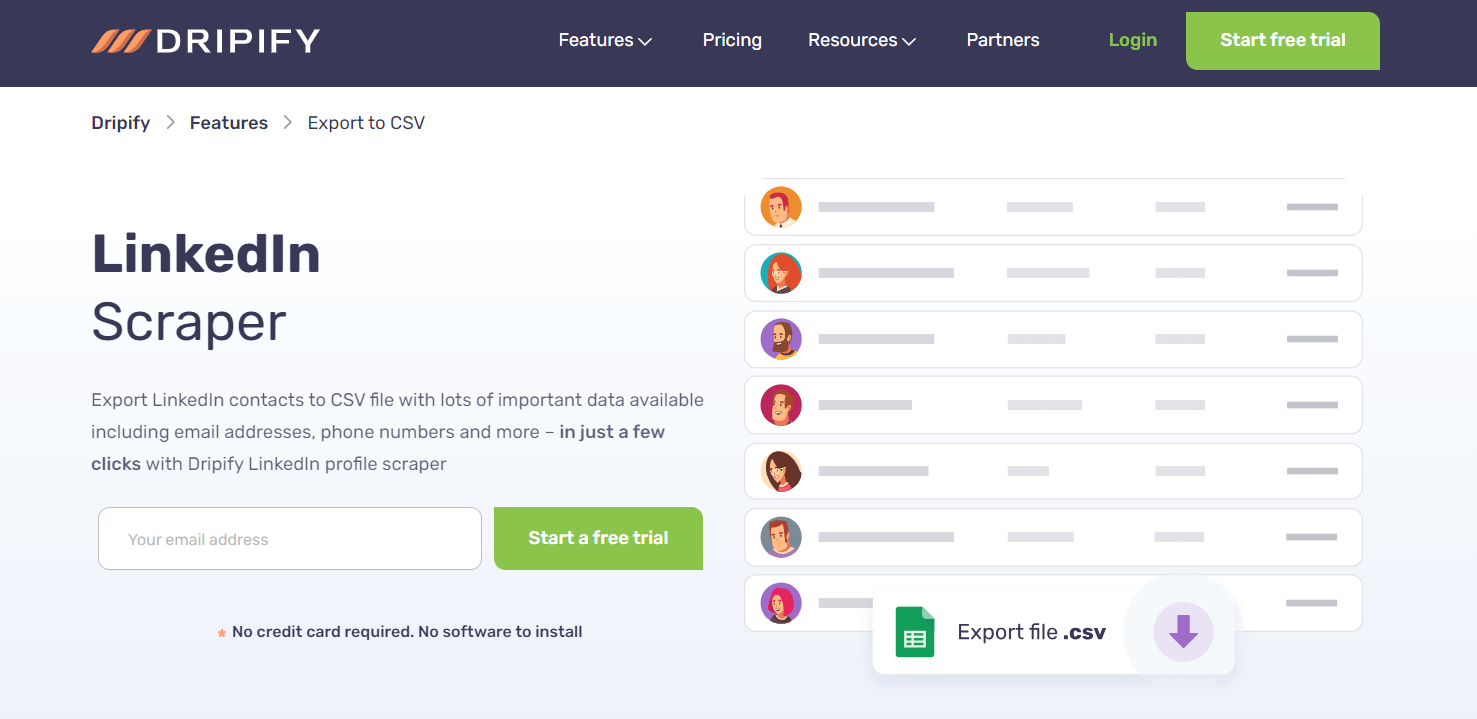Click the green Login link

point(1132,40)
